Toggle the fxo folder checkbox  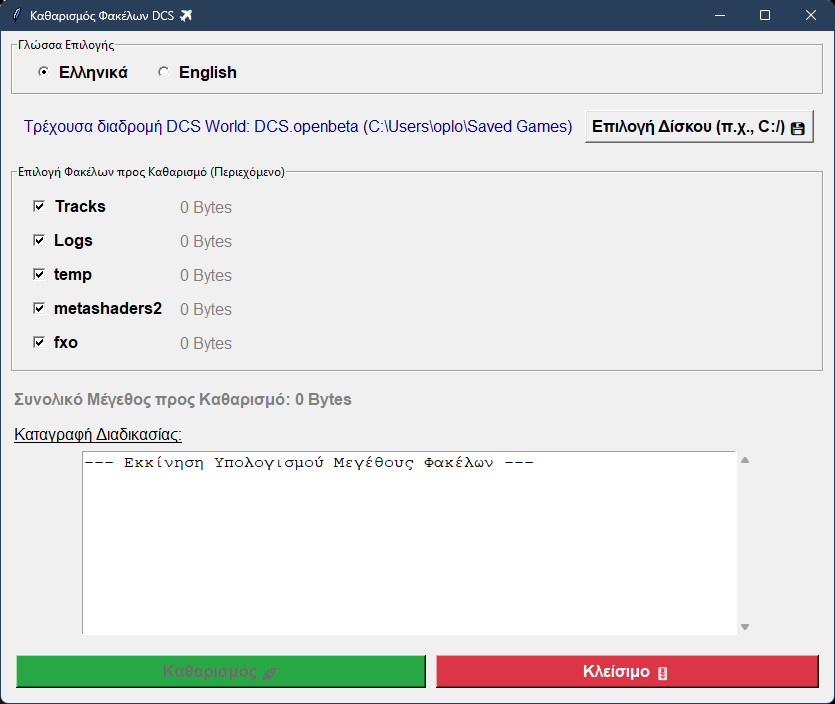(39, 342)
